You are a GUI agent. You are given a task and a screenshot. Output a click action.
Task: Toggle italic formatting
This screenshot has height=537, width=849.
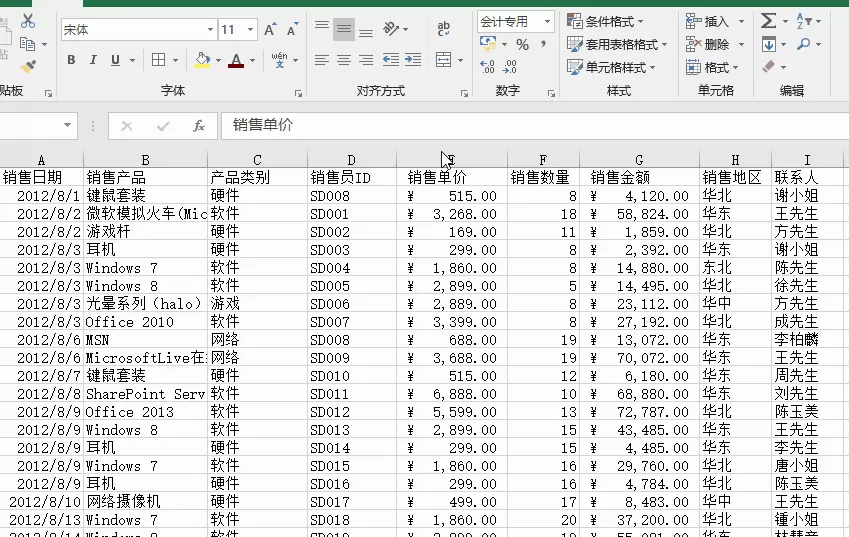click(x=93, y=60)
